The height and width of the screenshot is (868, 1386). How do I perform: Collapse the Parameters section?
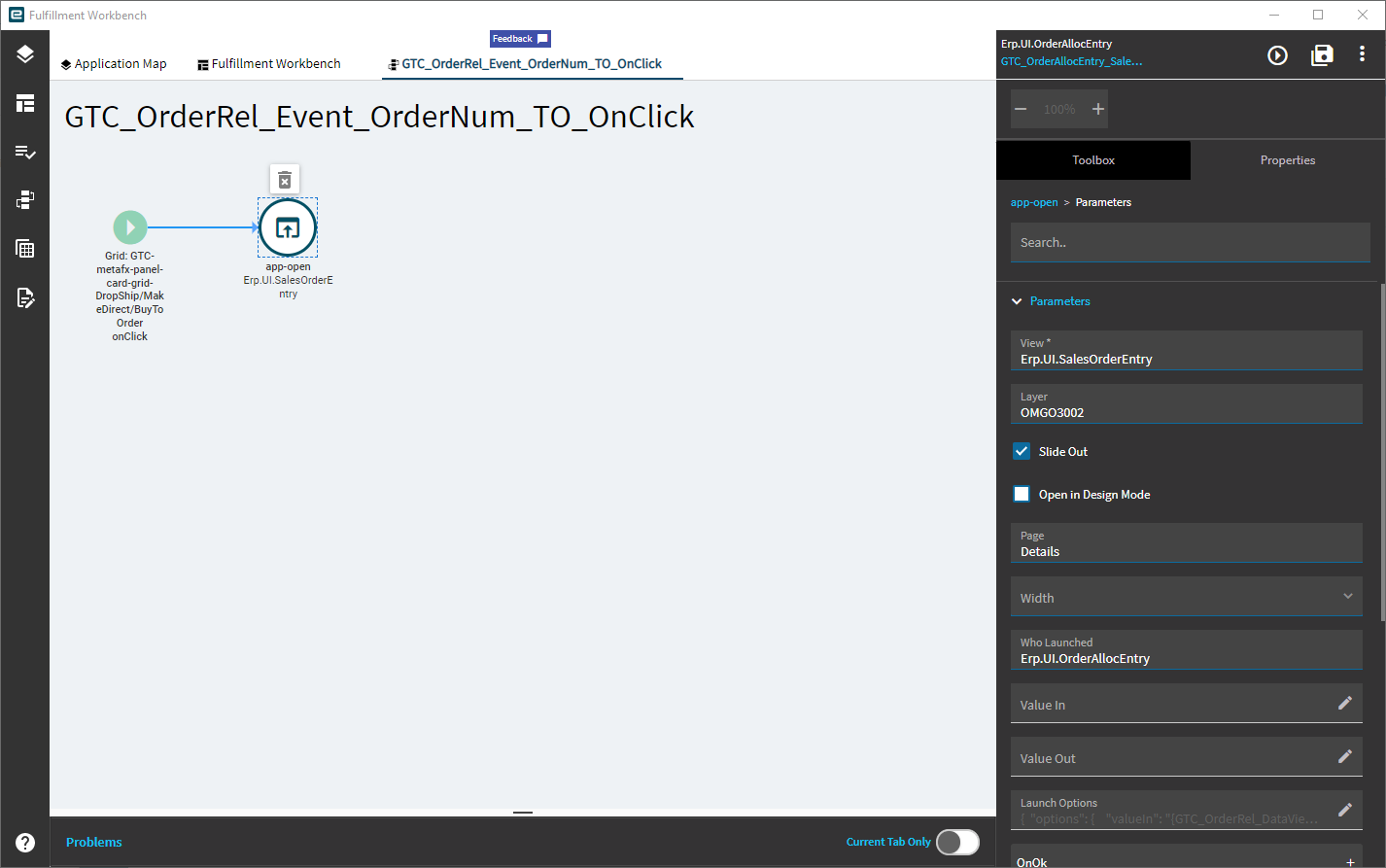[1017, 301]
